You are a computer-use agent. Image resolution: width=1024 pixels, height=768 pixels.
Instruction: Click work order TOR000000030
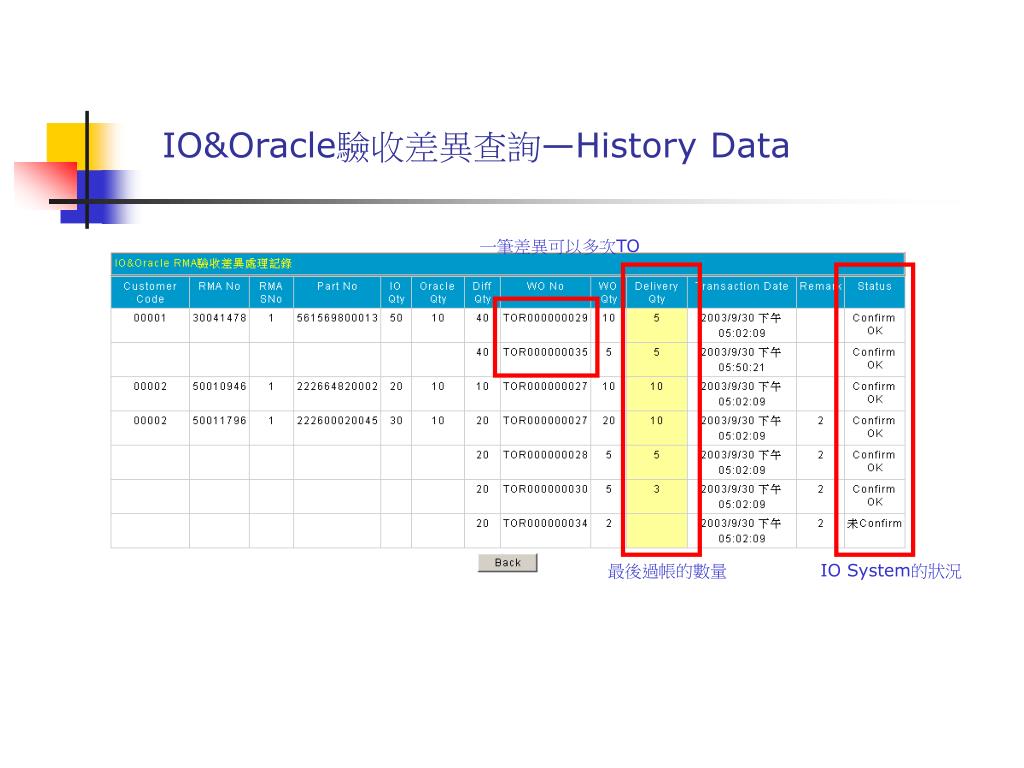click(x=545, y=489)
